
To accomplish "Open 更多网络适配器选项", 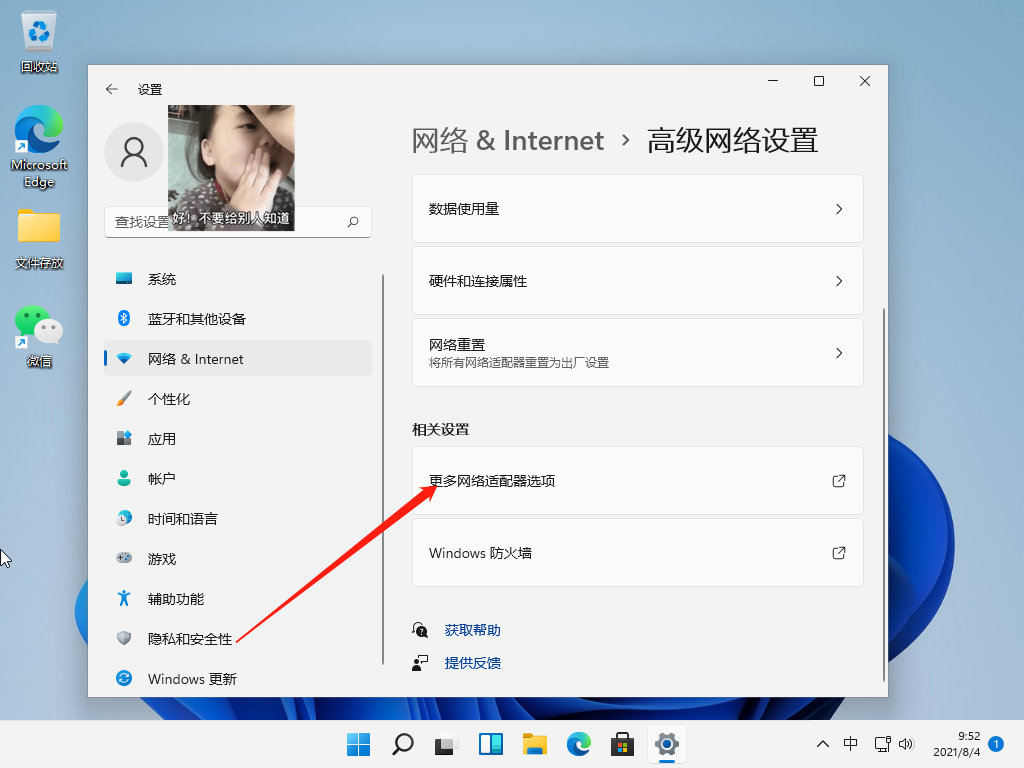I will [637, 481].
